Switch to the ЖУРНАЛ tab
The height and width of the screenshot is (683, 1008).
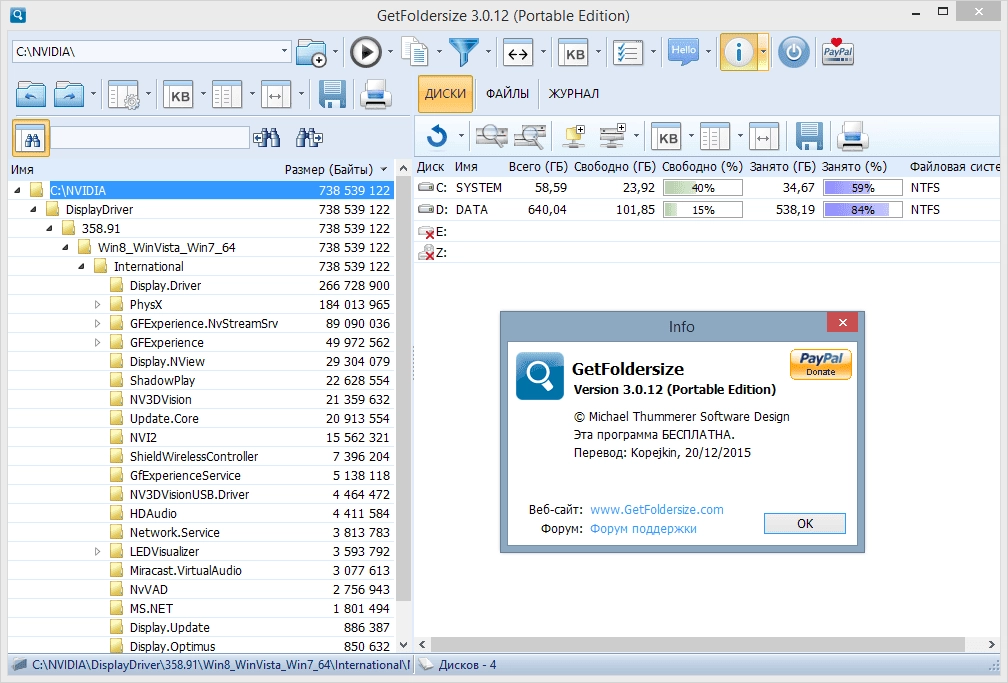coord(573,93)
